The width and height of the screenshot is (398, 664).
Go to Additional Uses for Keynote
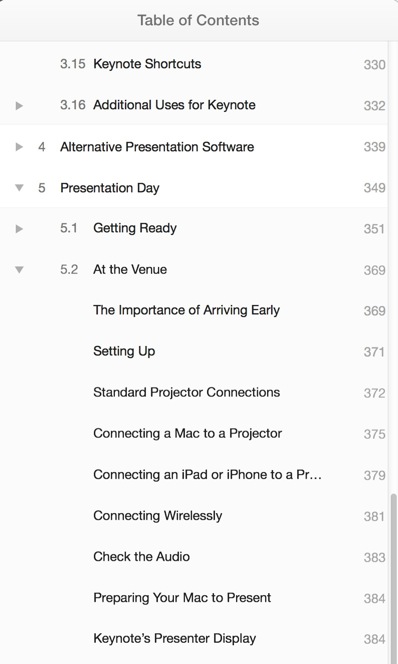[x=174, y=105]
